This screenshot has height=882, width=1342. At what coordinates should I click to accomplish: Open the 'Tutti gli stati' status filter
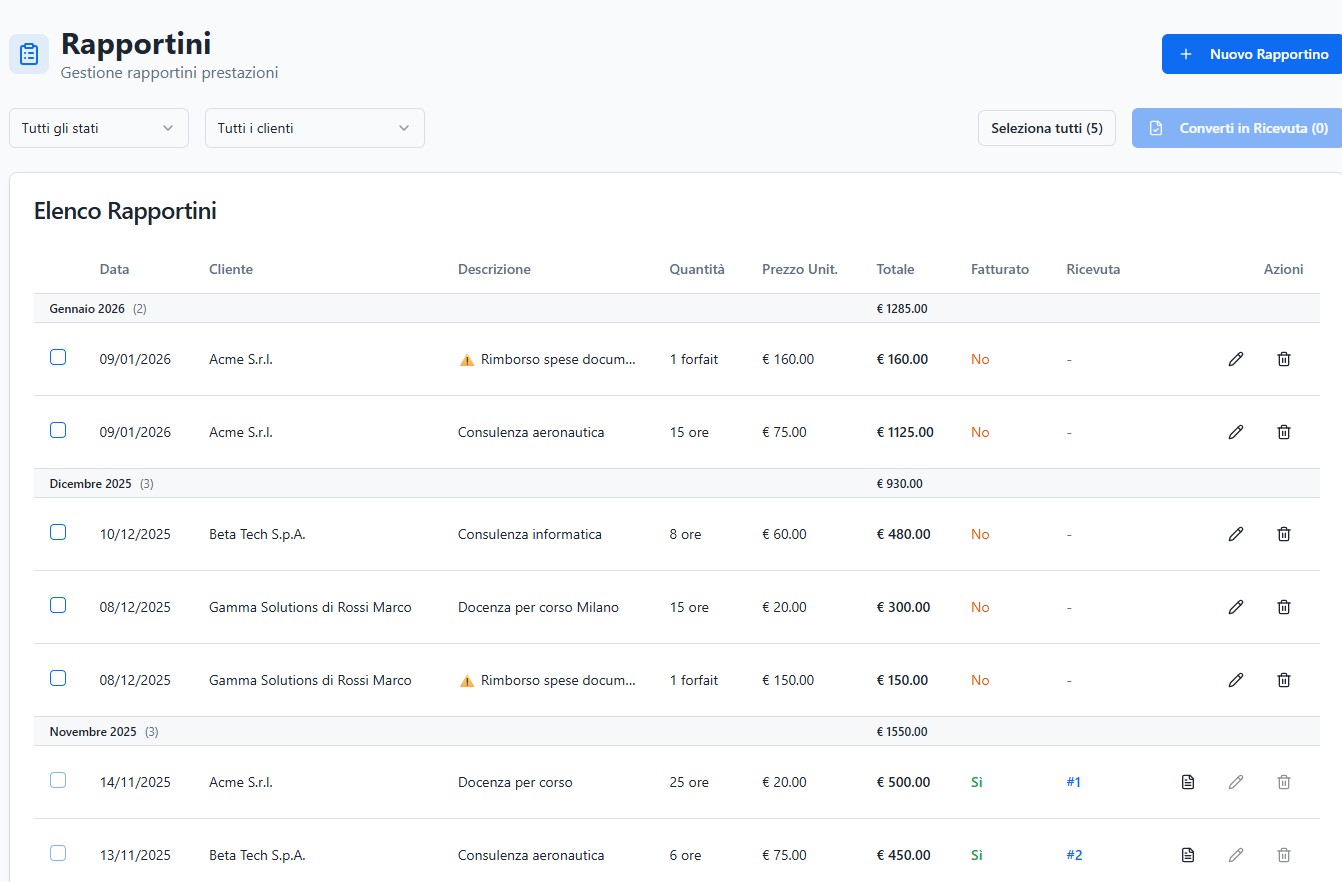tap(98, 128)
